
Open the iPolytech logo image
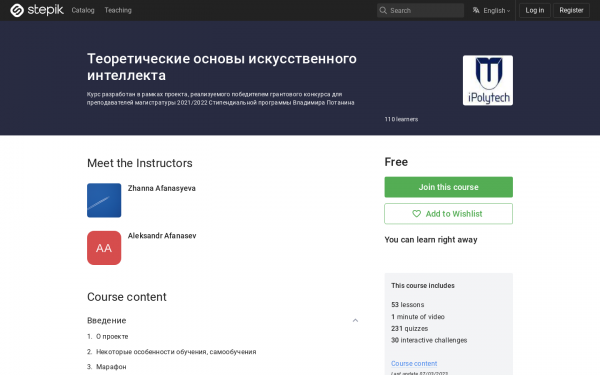pos(488,80)
